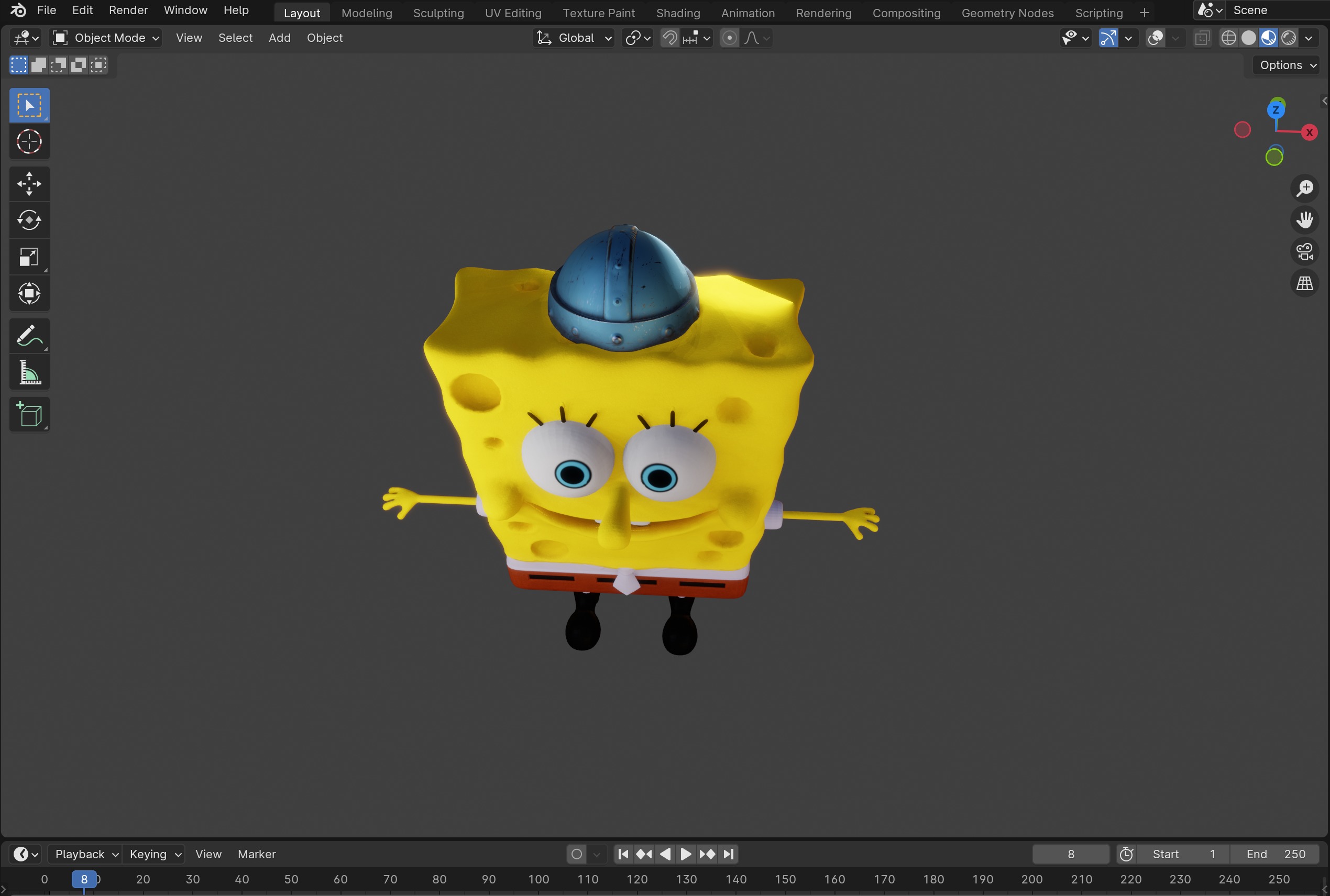This screenshot has width=1330, height=896.
Task: Click the Pan view hand icon
Action: (x=1305, y=220)
